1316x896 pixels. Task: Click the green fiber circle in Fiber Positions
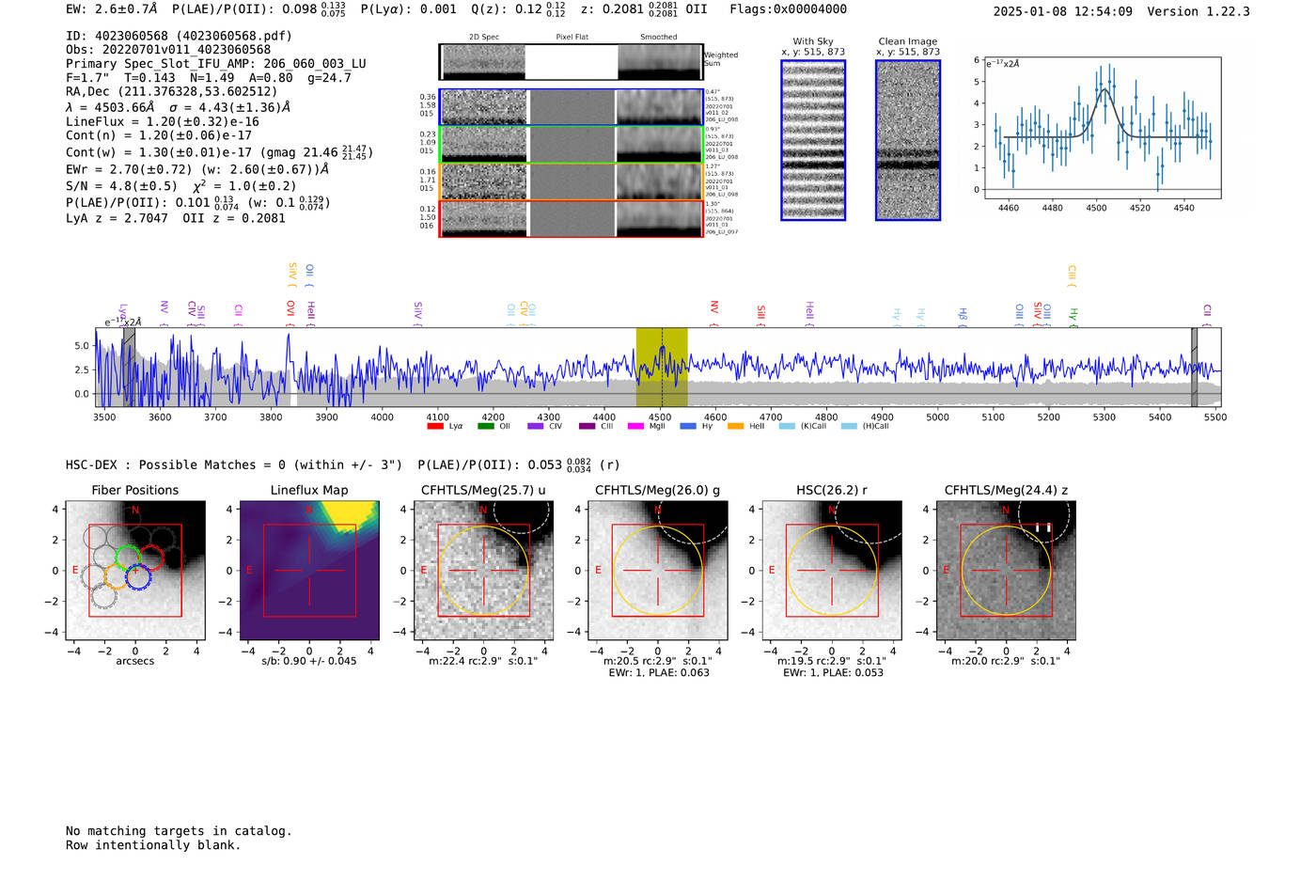(128, 557)
